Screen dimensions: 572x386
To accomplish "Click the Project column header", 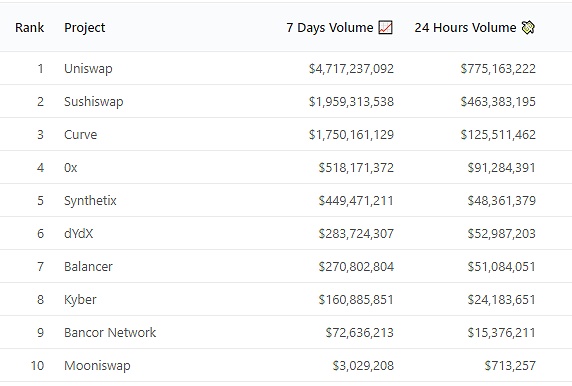I will [85, 28].
